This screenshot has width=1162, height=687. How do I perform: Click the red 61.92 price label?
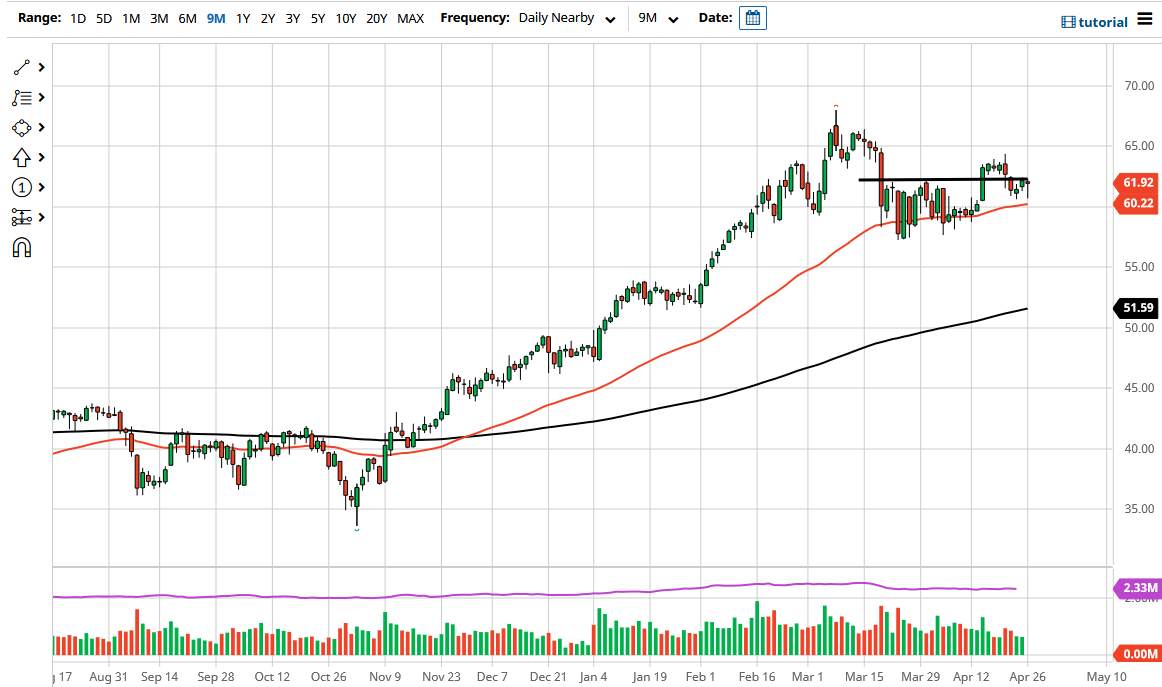1136,184
